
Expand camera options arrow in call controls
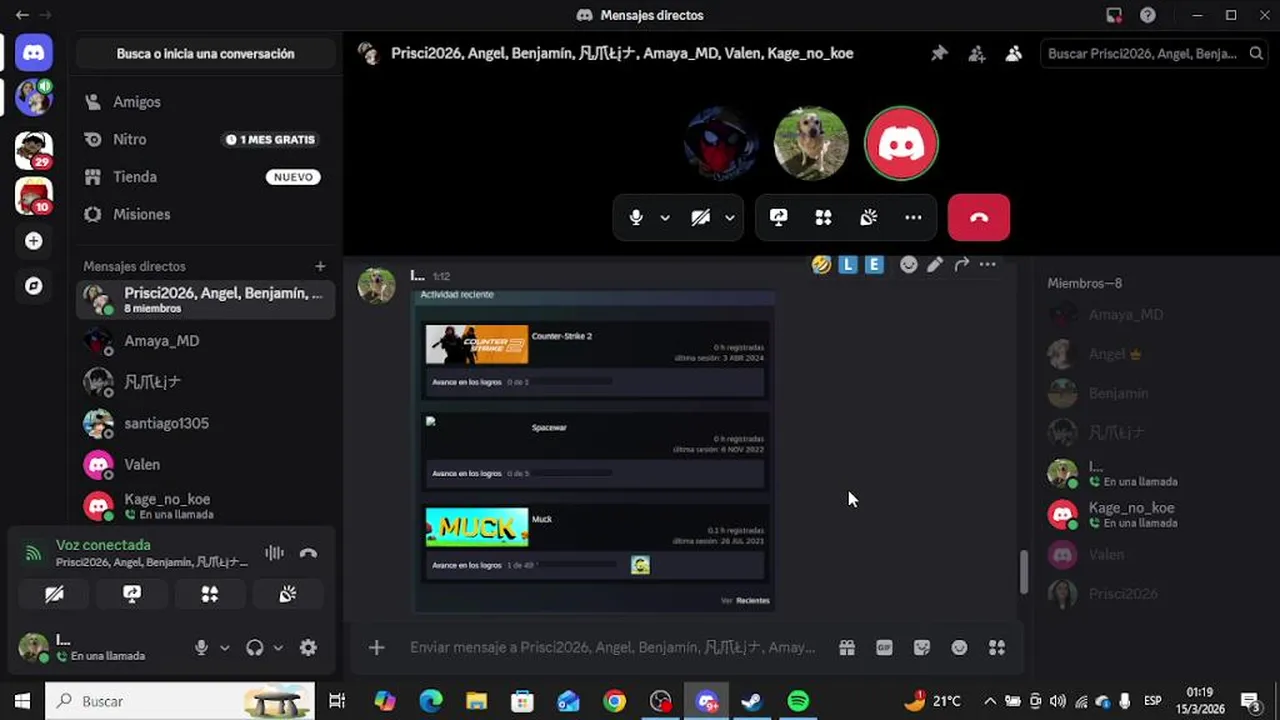coord(730,218)
